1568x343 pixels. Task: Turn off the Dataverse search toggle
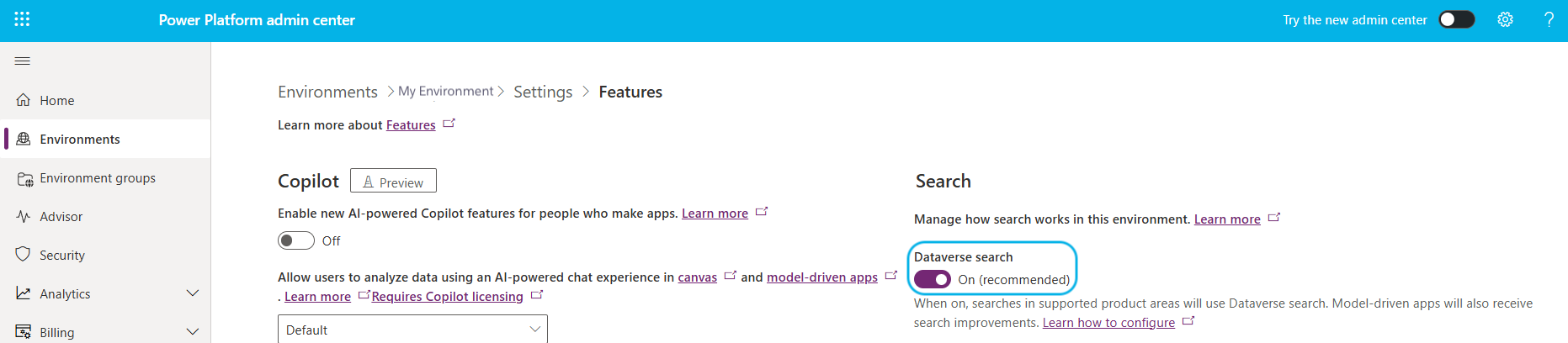pyautogui.click(x=933, y=279)
